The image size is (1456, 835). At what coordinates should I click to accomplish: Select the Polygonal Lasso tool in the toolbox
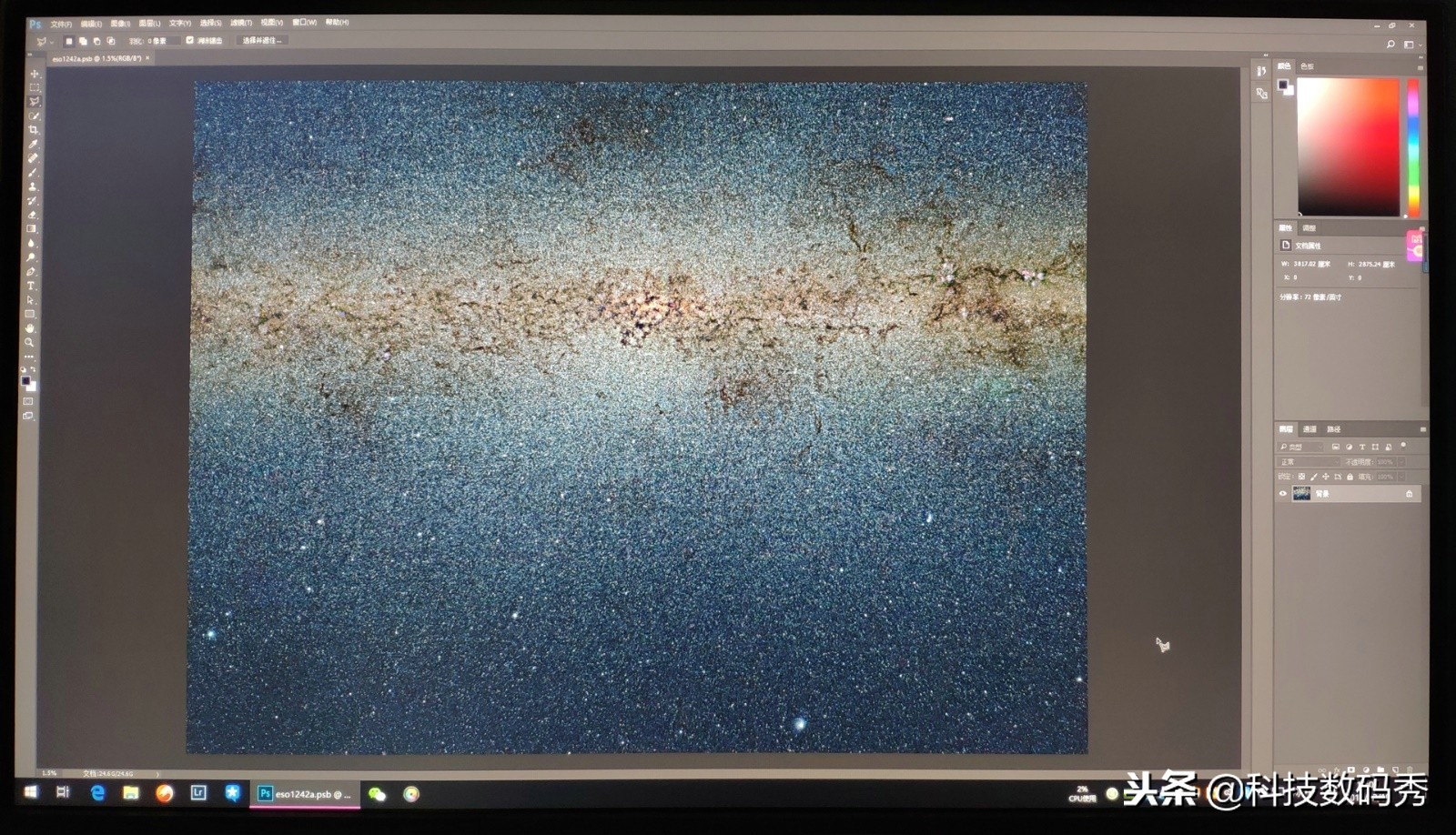tap(35, 102)
